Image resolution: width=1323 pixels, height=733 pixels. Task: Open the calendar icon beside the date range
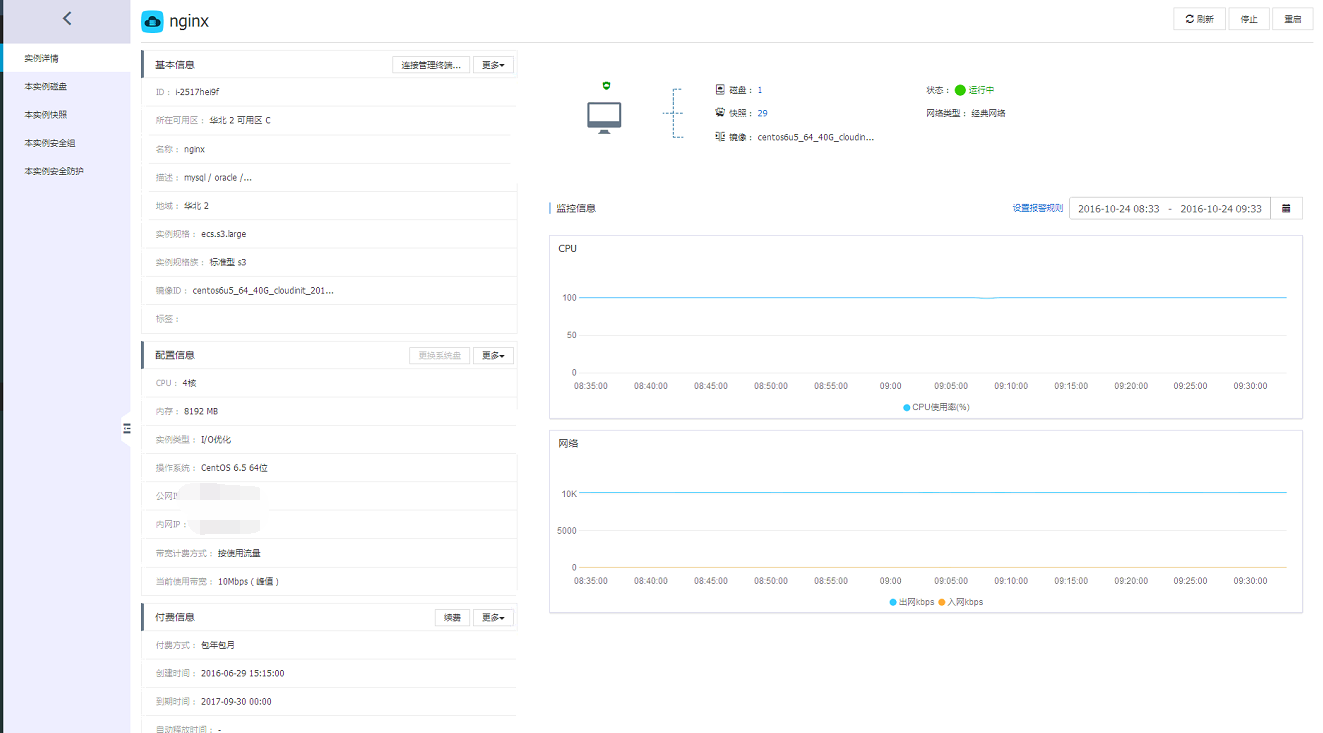[x=1286, y=208]
